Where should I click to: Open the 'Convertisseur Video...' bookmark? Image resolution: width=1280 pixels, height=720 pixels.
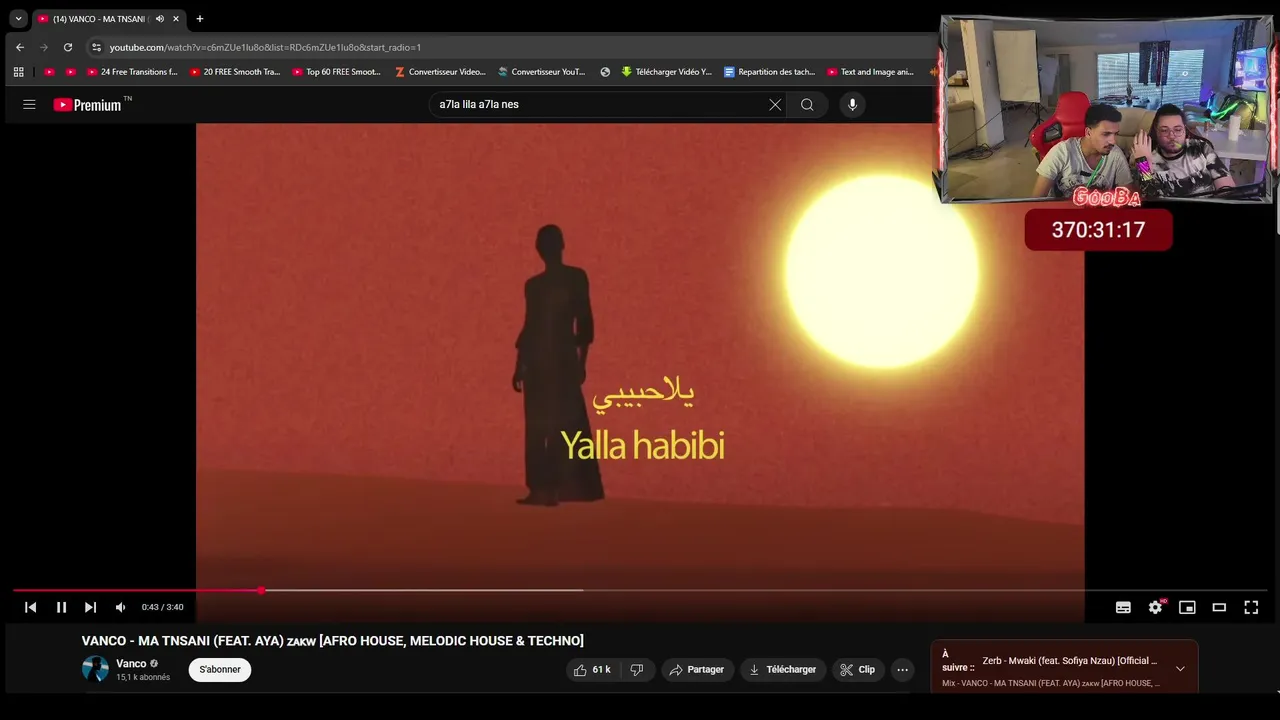[440, 72]
